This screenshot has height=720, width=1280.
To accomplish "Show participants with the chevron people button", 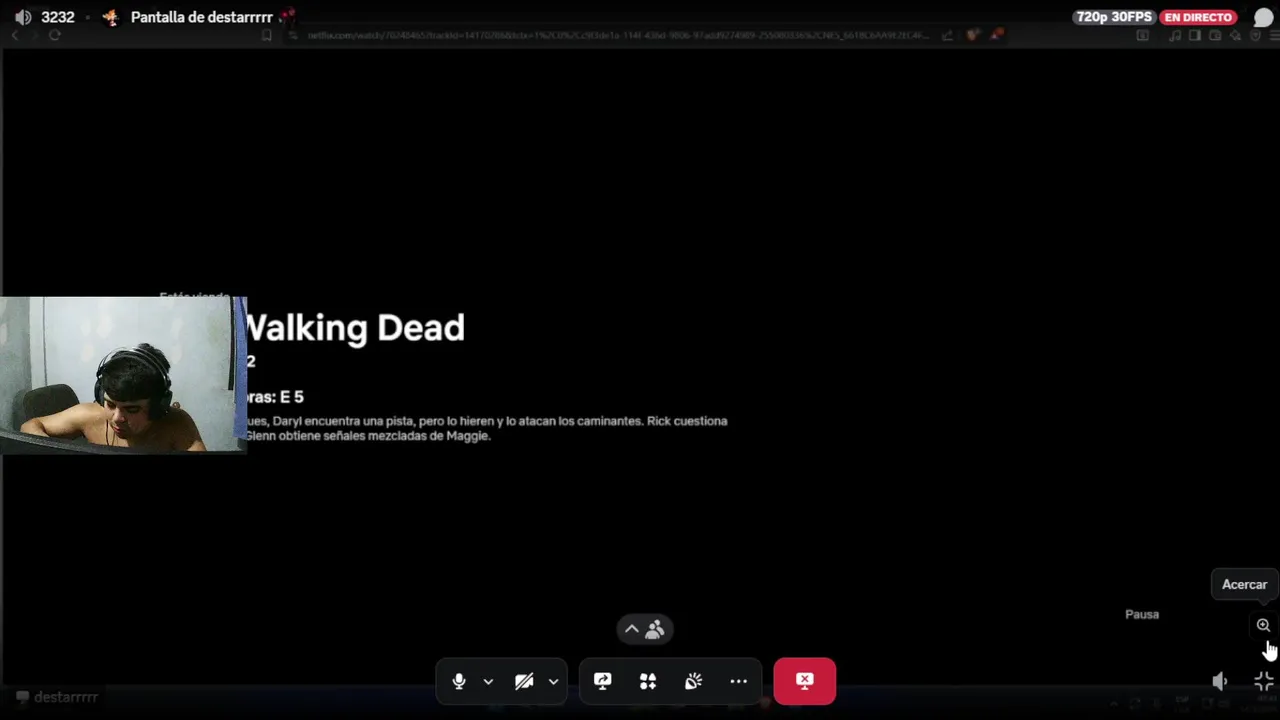I will [x=644, y=629].
